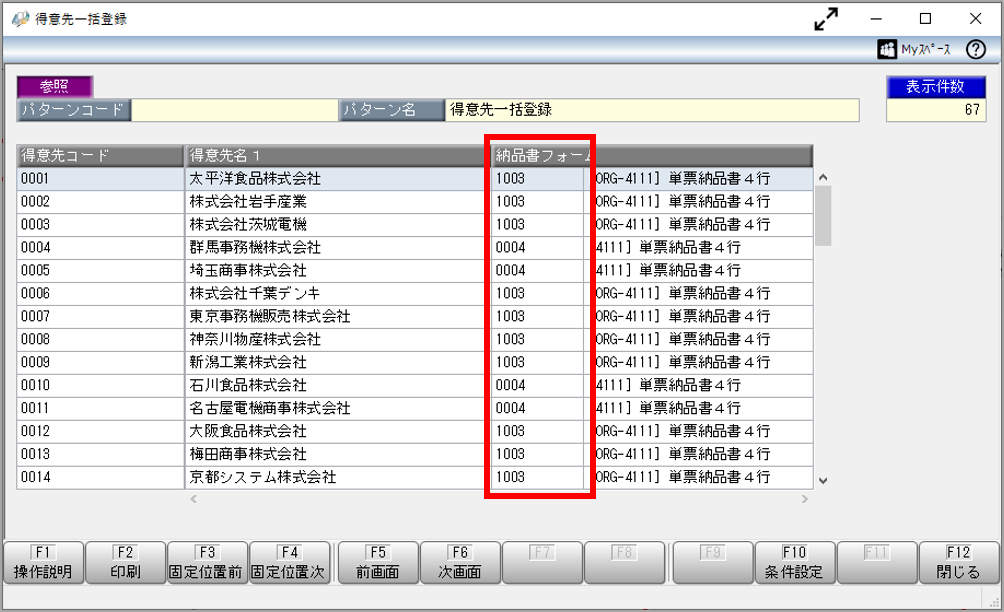Click form code 0004 in row 0010
Image resolution: width=1004 pixels, height=612 pixels.
[537, 385]
